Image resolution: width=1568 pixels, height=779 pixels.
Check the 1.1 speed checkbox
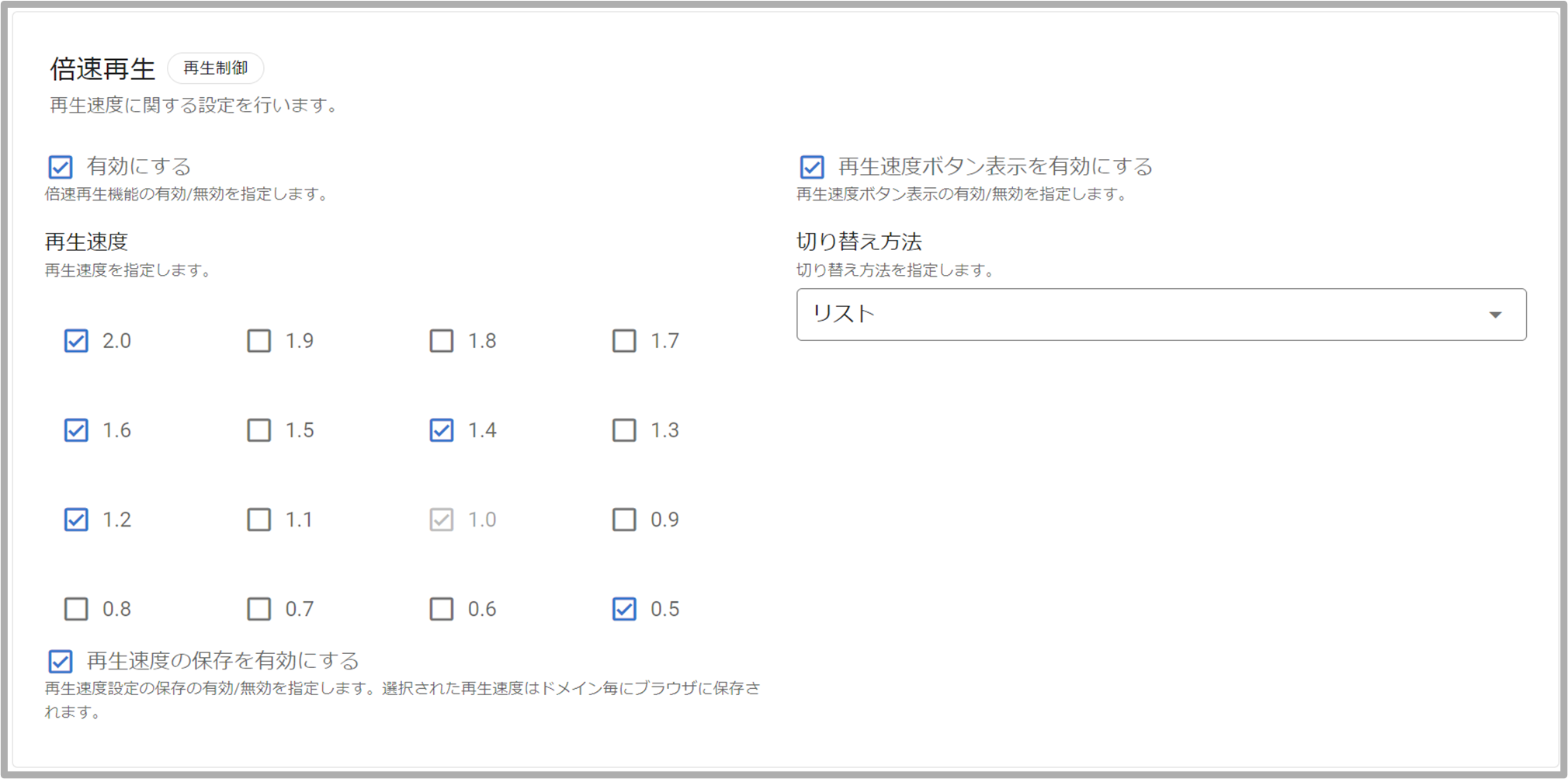(x=258, y=520)
